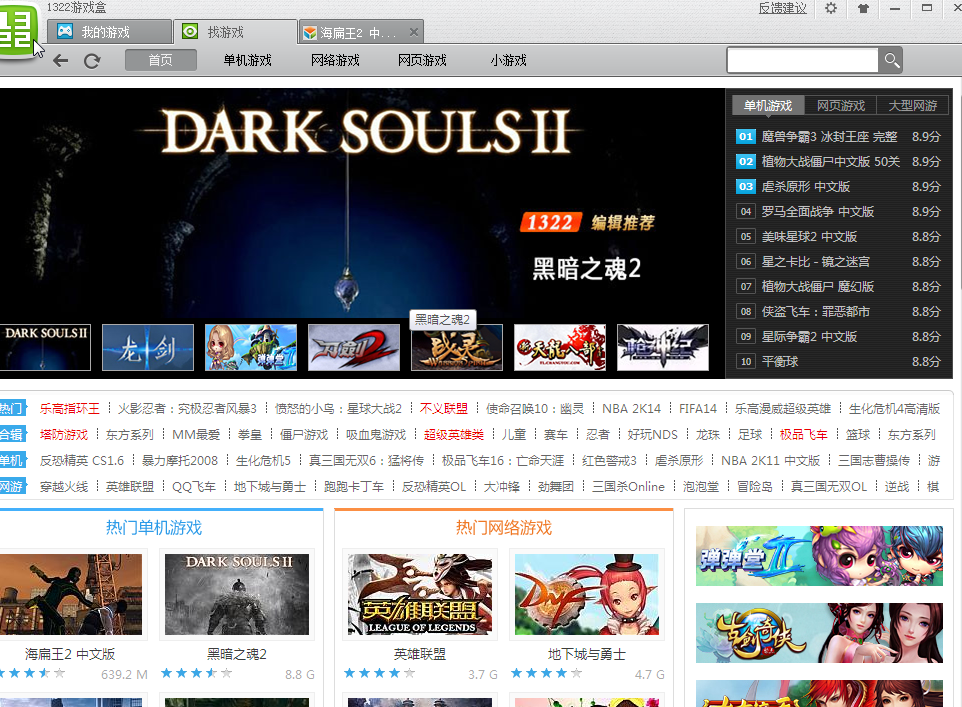Image resolution: width=962 pixels, height=707 pixels.
Task: Open the 超级英雄类 collection link
Action: point(453,435)
